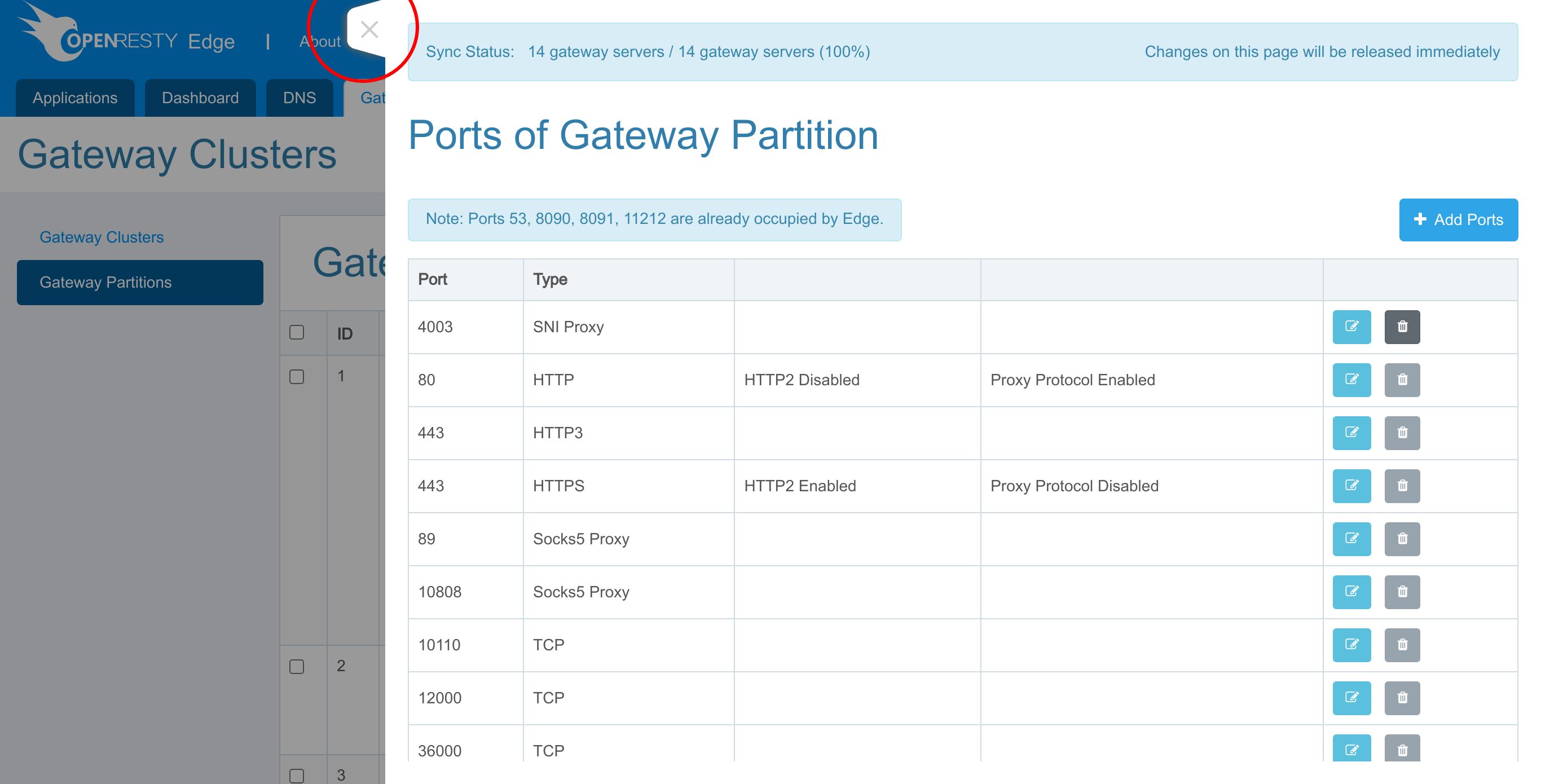Open the About link in header
The height and width of the screenshot is (784, 1541).
click(x=319, y=41)
